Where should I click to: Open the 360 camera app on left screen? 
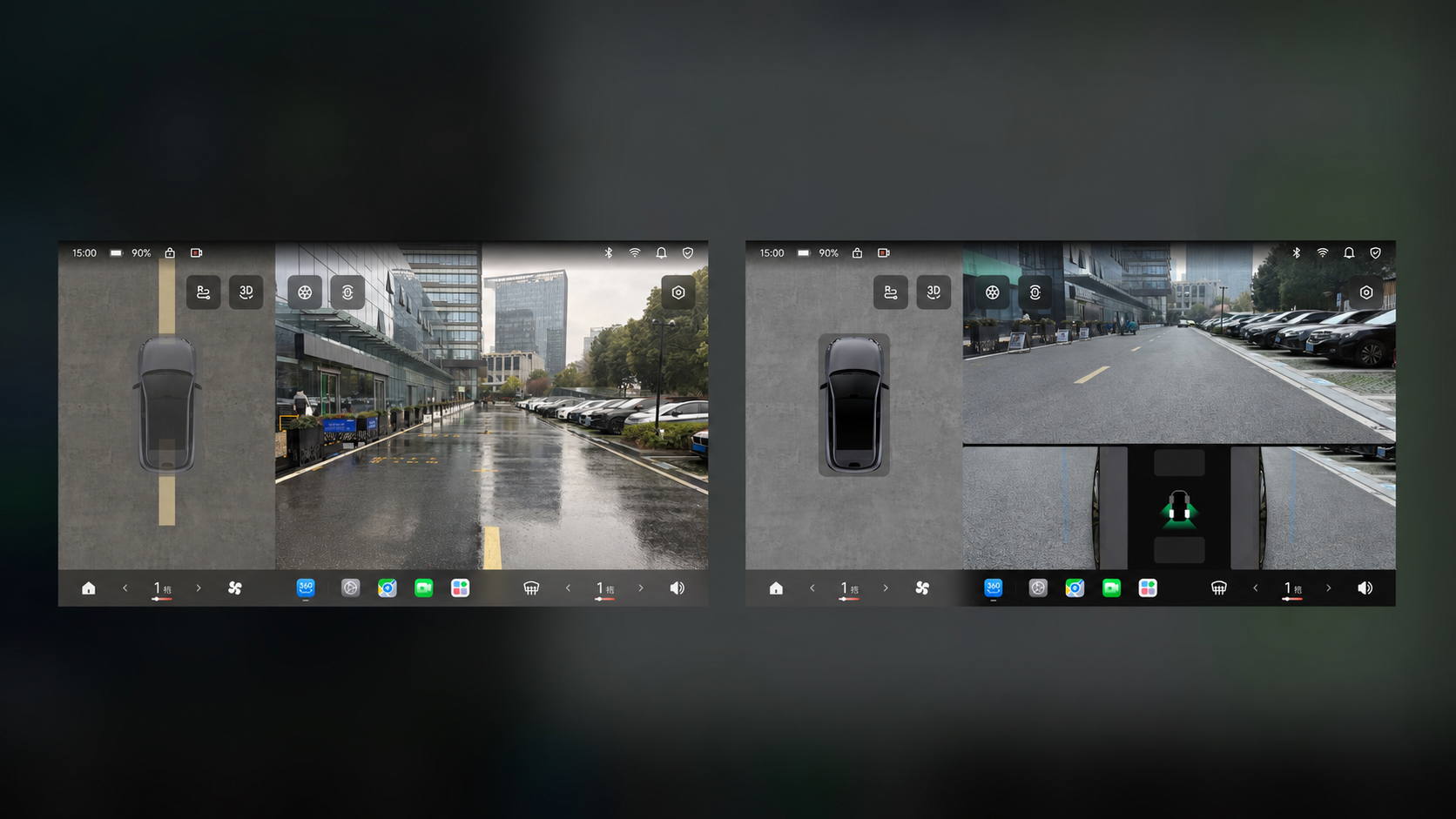click(306, 587)
